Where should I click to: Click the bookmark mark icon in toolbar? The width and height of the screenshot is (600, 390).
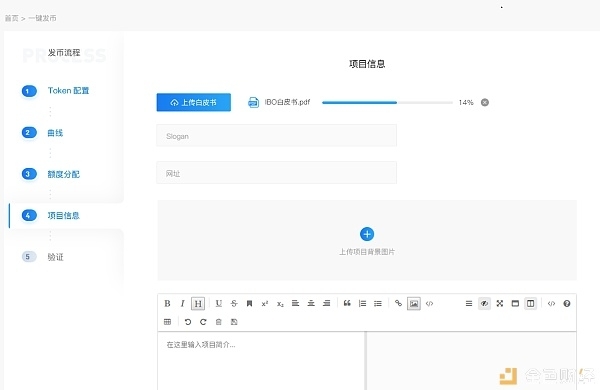(249, 304)
